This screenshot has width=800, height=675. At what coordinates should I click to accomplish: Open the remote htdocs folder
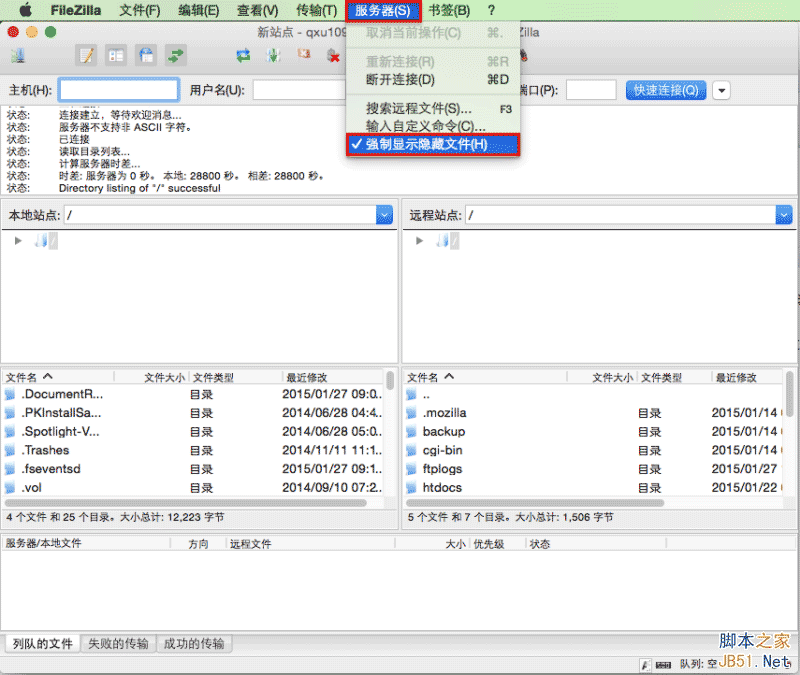pos(443,488)
